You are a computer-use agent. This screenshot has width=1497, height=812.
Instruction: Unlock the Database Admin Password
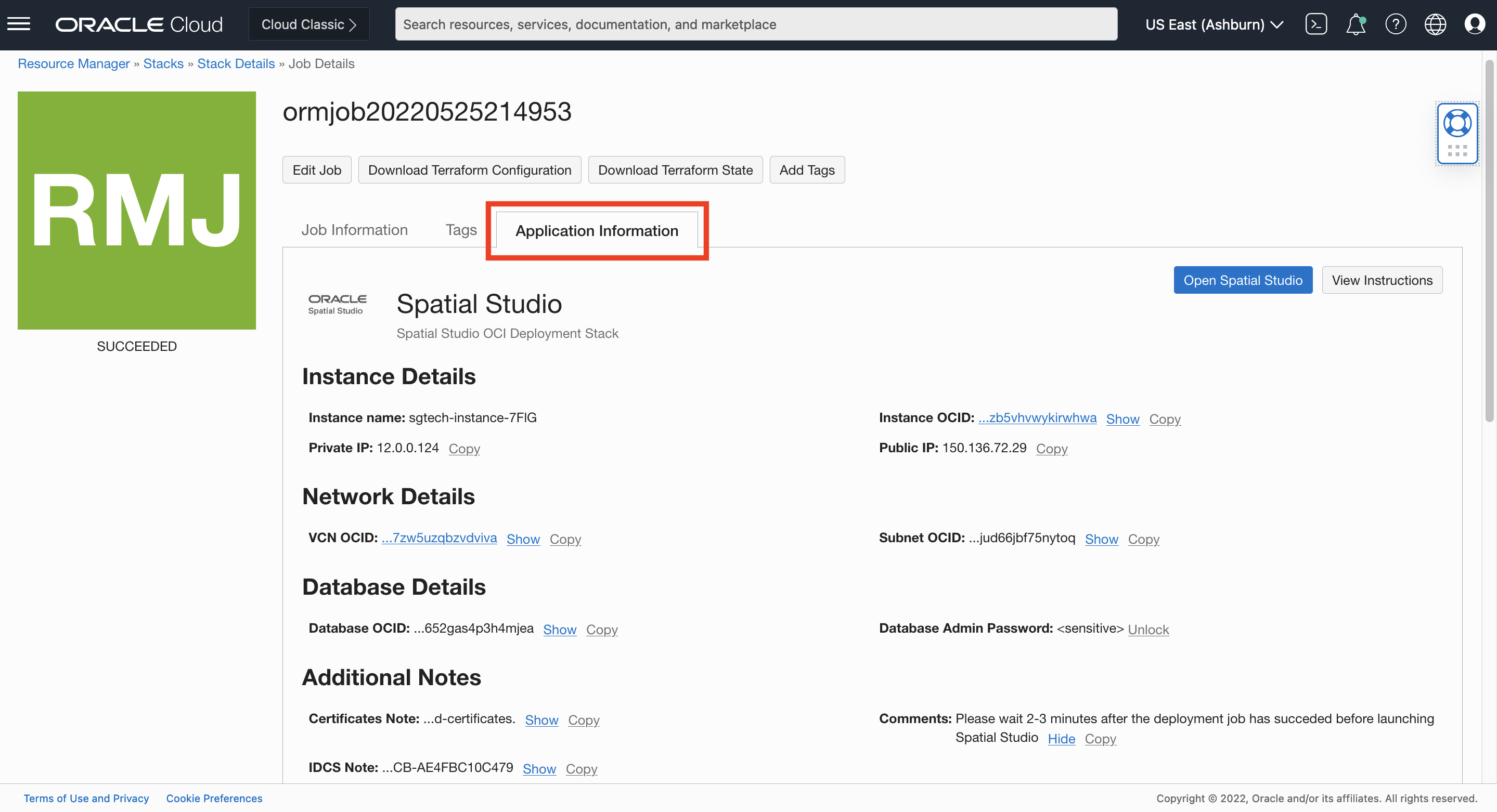pos(1148,629)
